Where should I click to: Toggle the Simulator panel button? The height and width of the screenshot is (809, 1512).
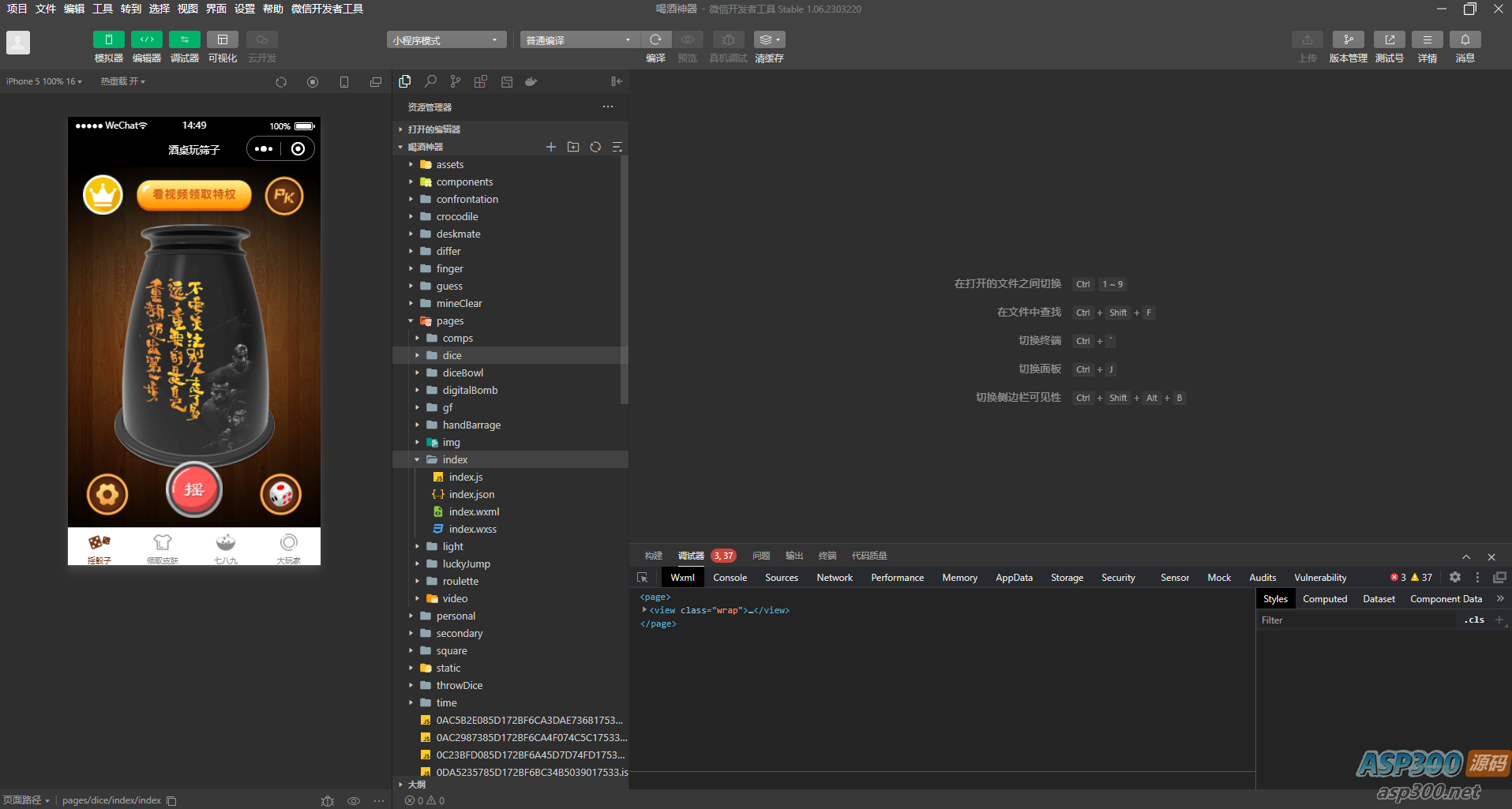tap(109, 39)
